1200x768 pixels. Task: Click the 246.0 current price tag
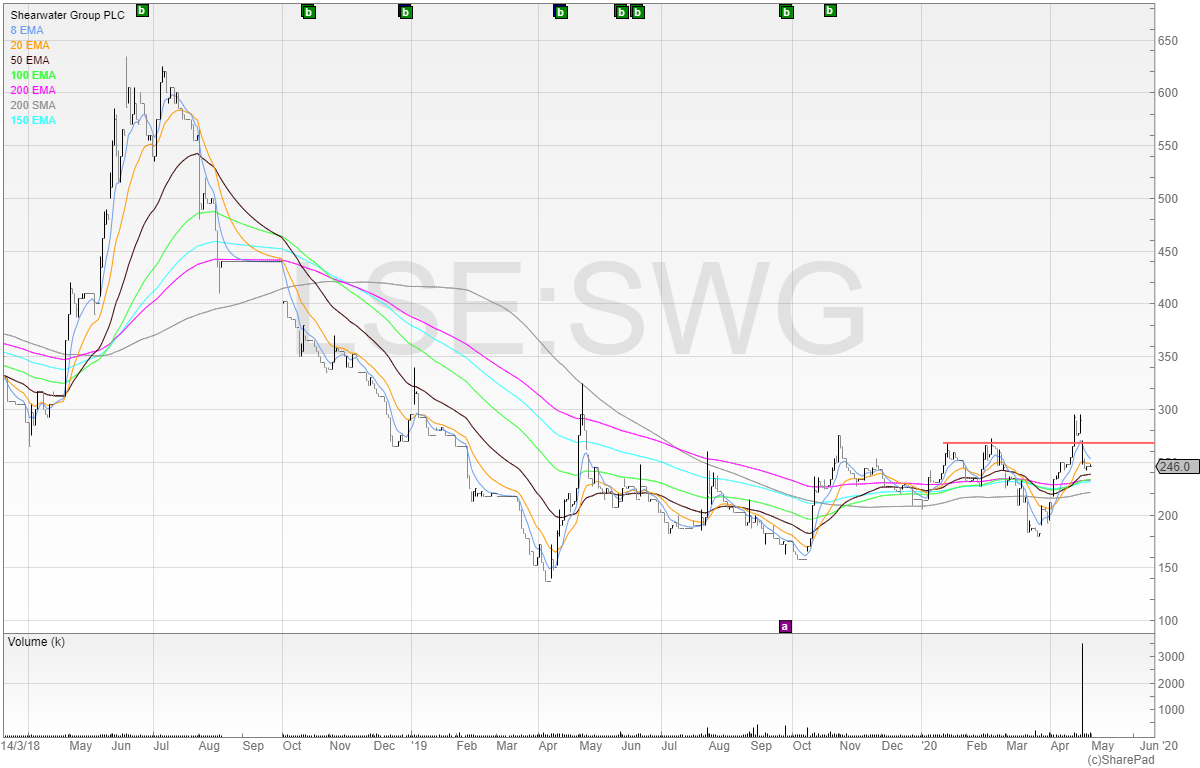1176,466
